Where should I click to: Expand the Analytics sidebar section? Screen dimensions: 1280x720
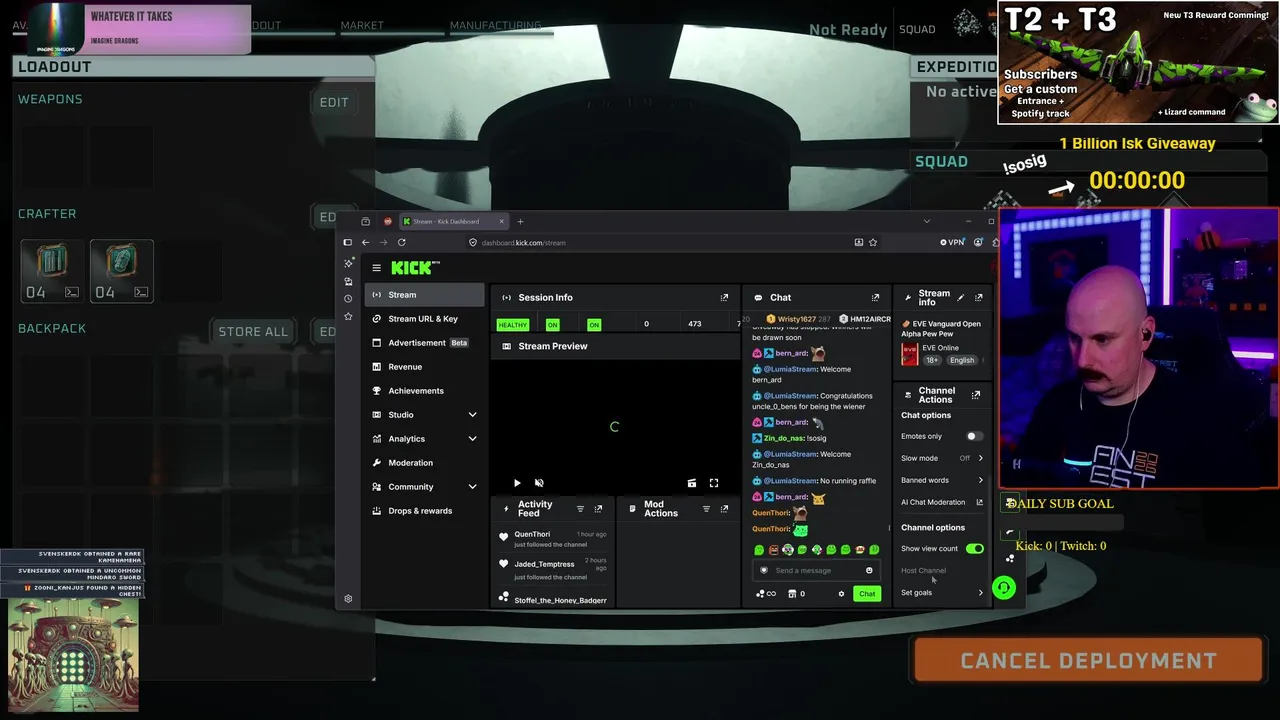click(472, 439)
